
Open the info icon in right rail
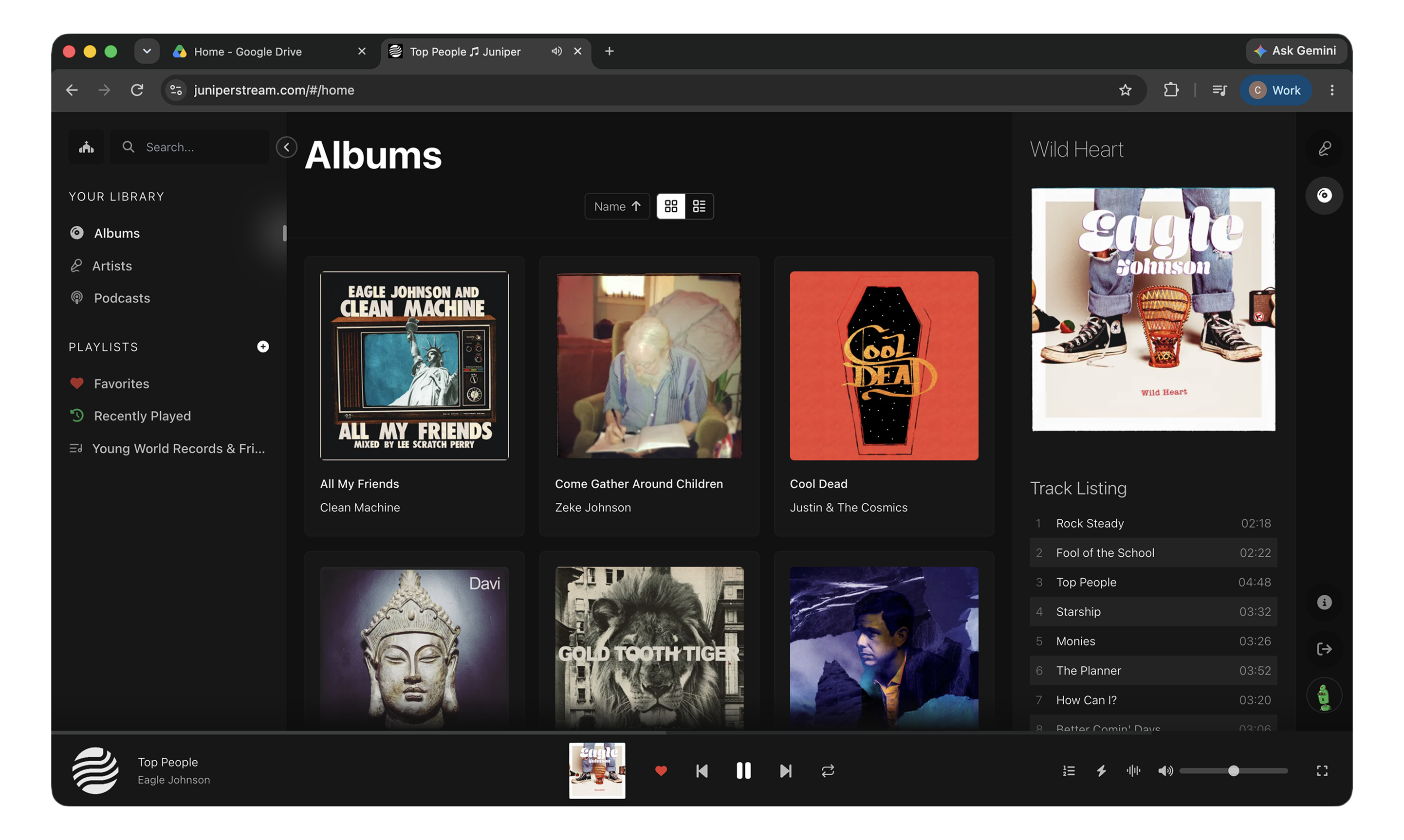click(x=1324, y=603)
